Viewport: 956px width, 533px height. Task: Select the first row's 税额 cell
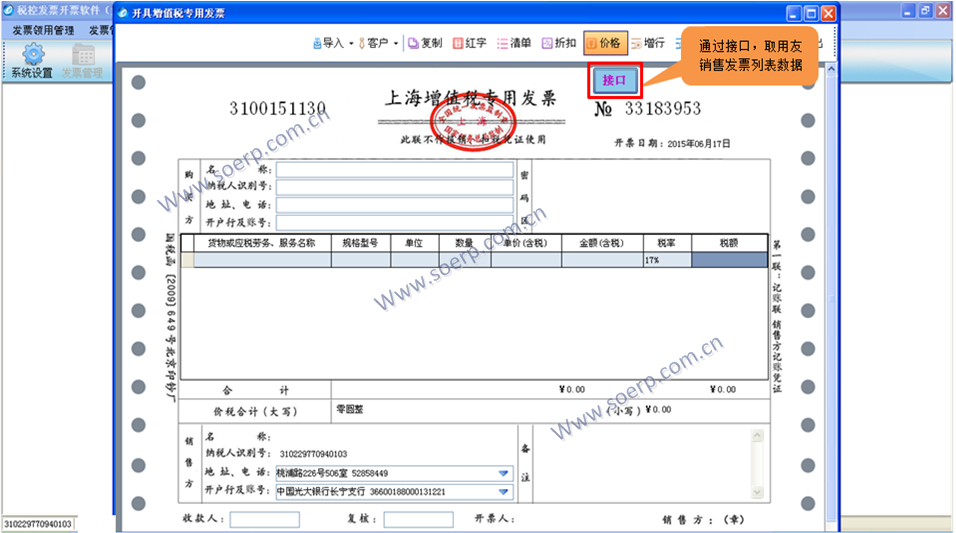pyautogui.click(x=729, y=260)
